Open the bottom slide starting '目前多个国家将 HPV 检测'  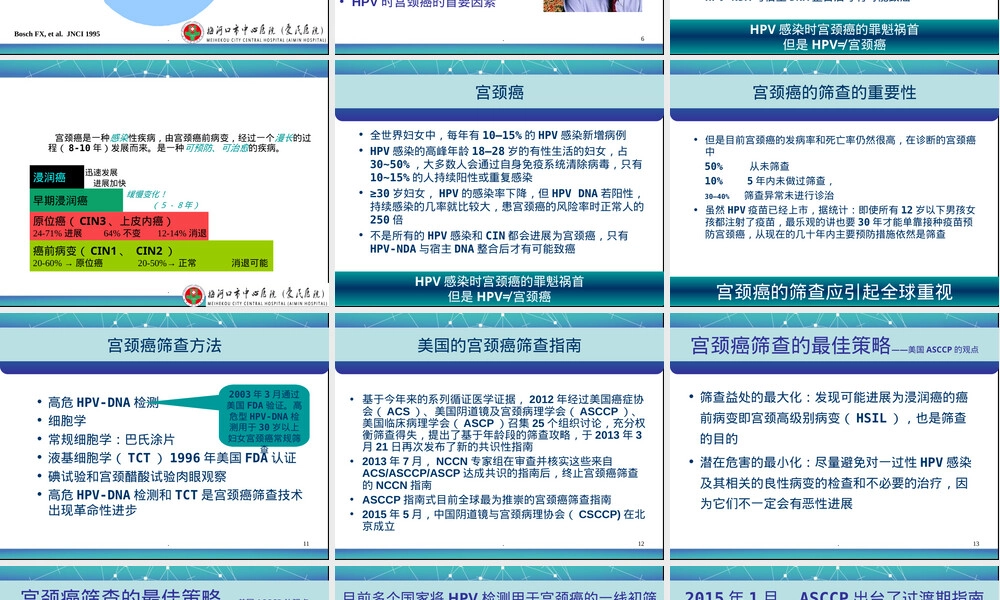tap(499, 583)
